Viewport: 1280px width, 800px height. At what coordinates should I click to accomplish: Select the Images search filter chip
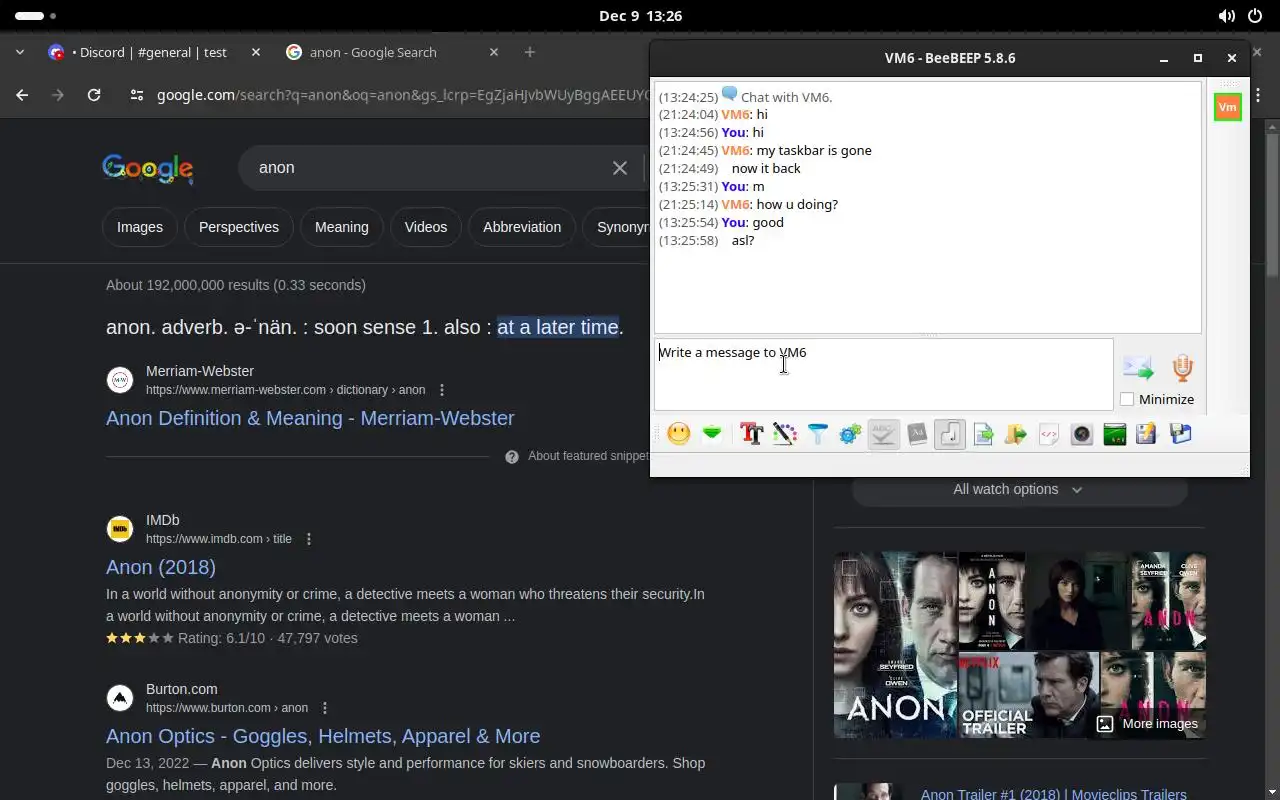click(140, 227)
